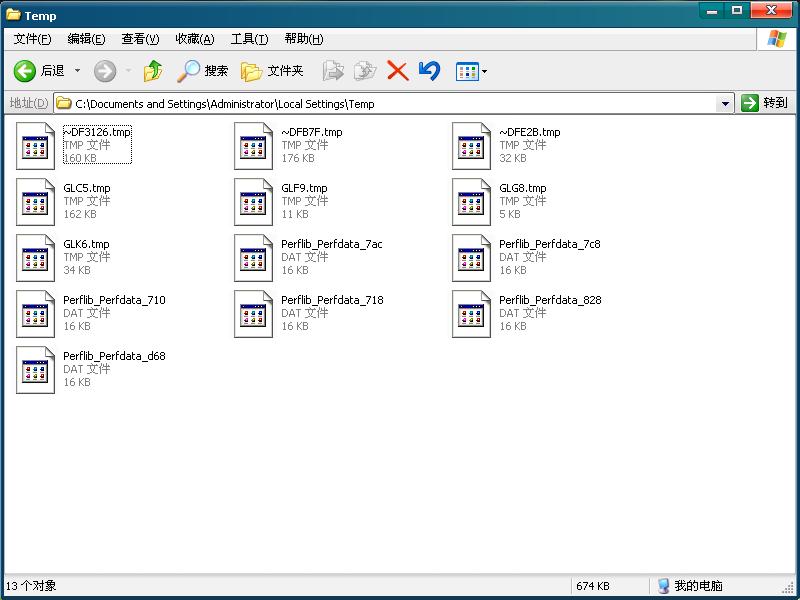Click the blue Undo arrow icon
800x600 pixels.
429,71
